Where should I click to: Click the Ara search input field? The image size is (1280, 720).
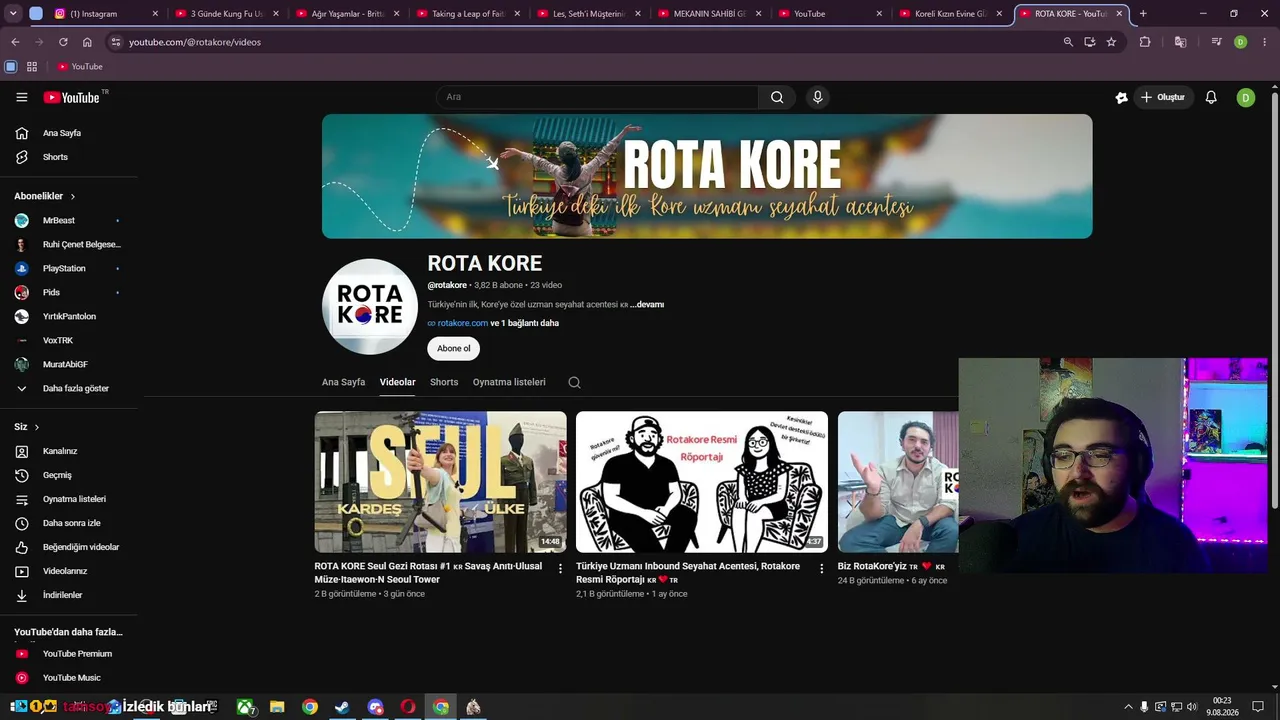(597, 97)
